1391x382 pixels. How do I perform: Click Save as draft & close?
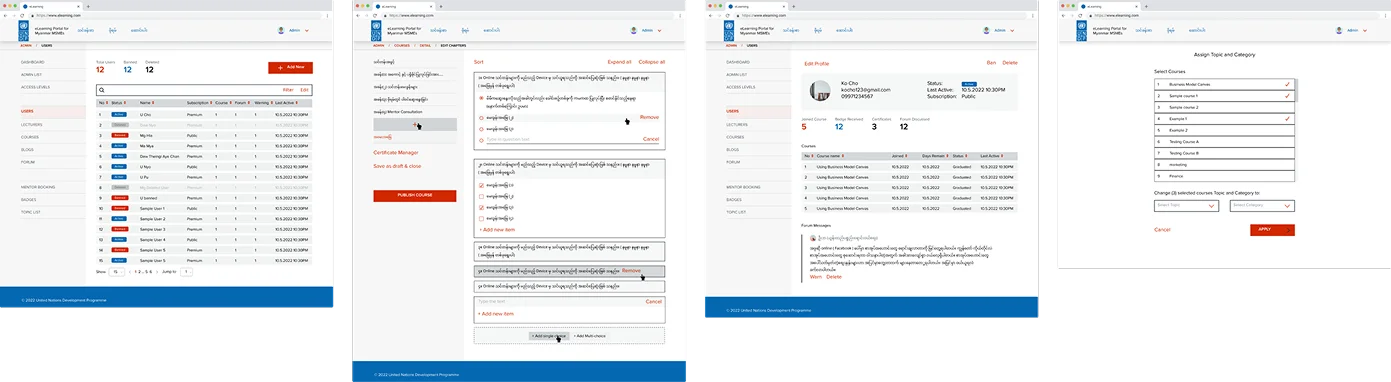pyautogui.click(x=397, y=166)
